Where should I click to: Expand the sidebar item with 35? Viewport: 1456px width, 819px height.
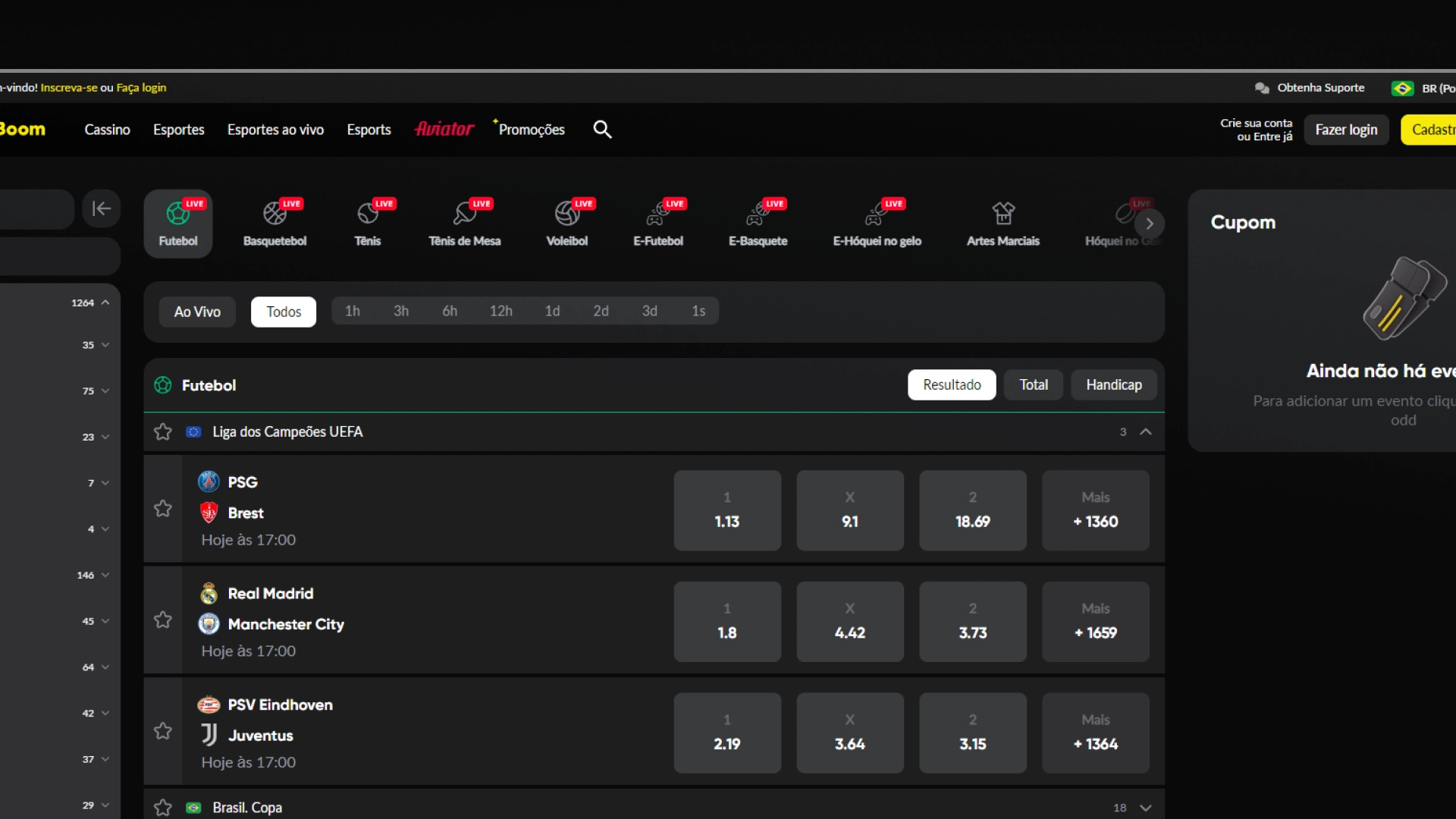coord(105,345)
